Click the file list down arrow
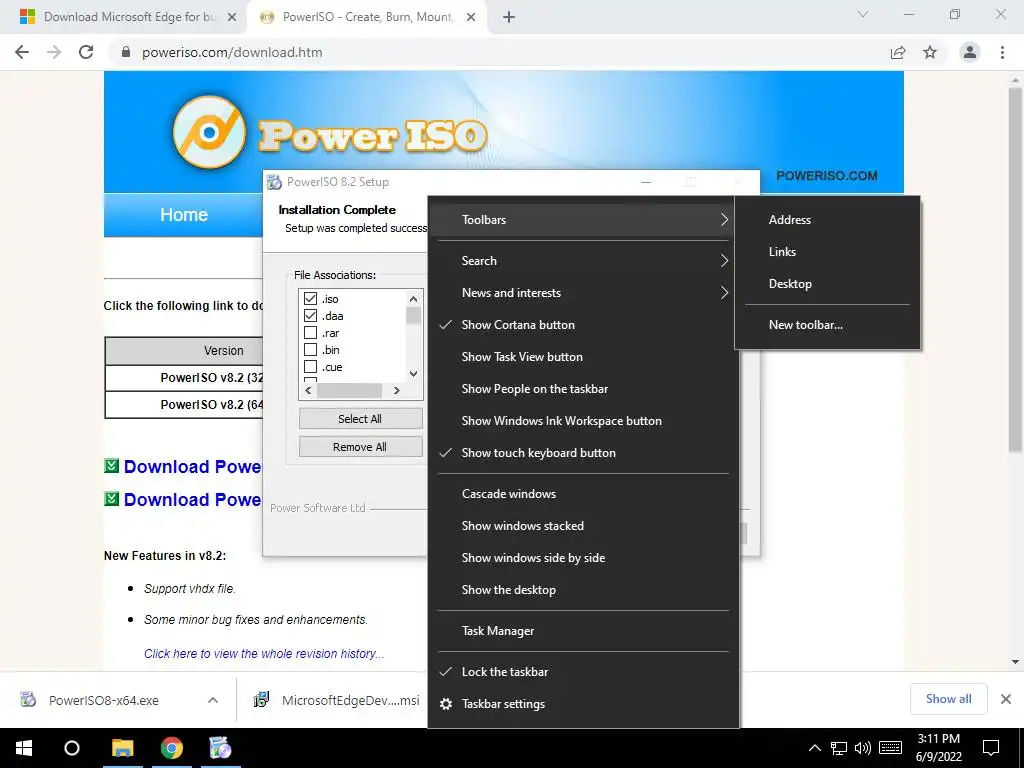 click(x=413, y=374)
